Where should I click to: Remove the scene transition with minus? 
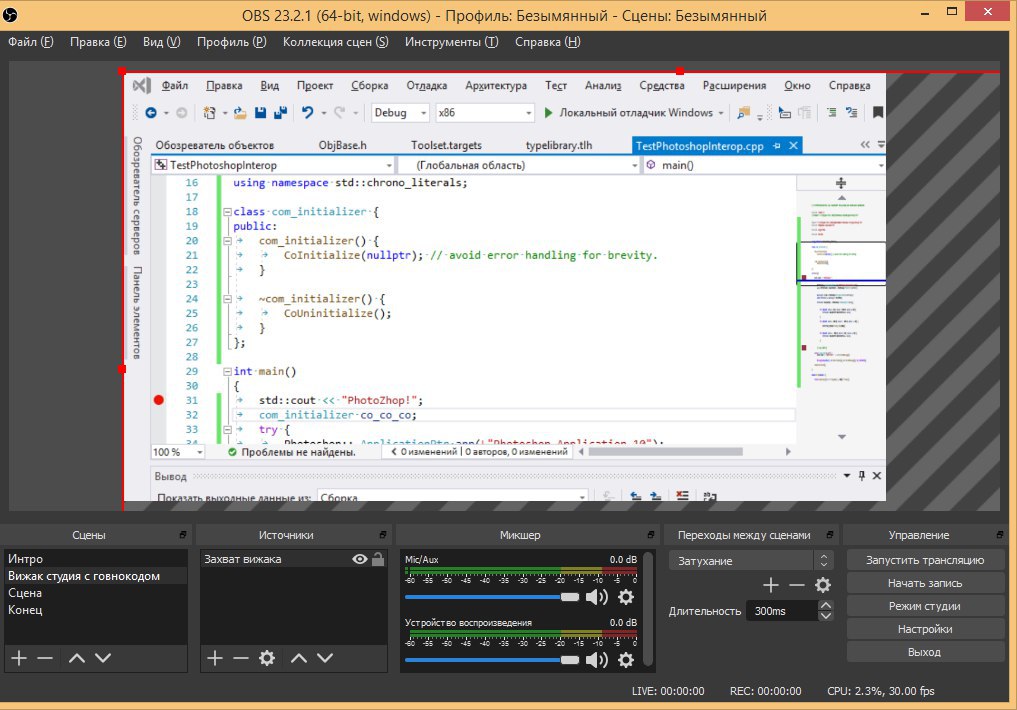click(796, 585)
